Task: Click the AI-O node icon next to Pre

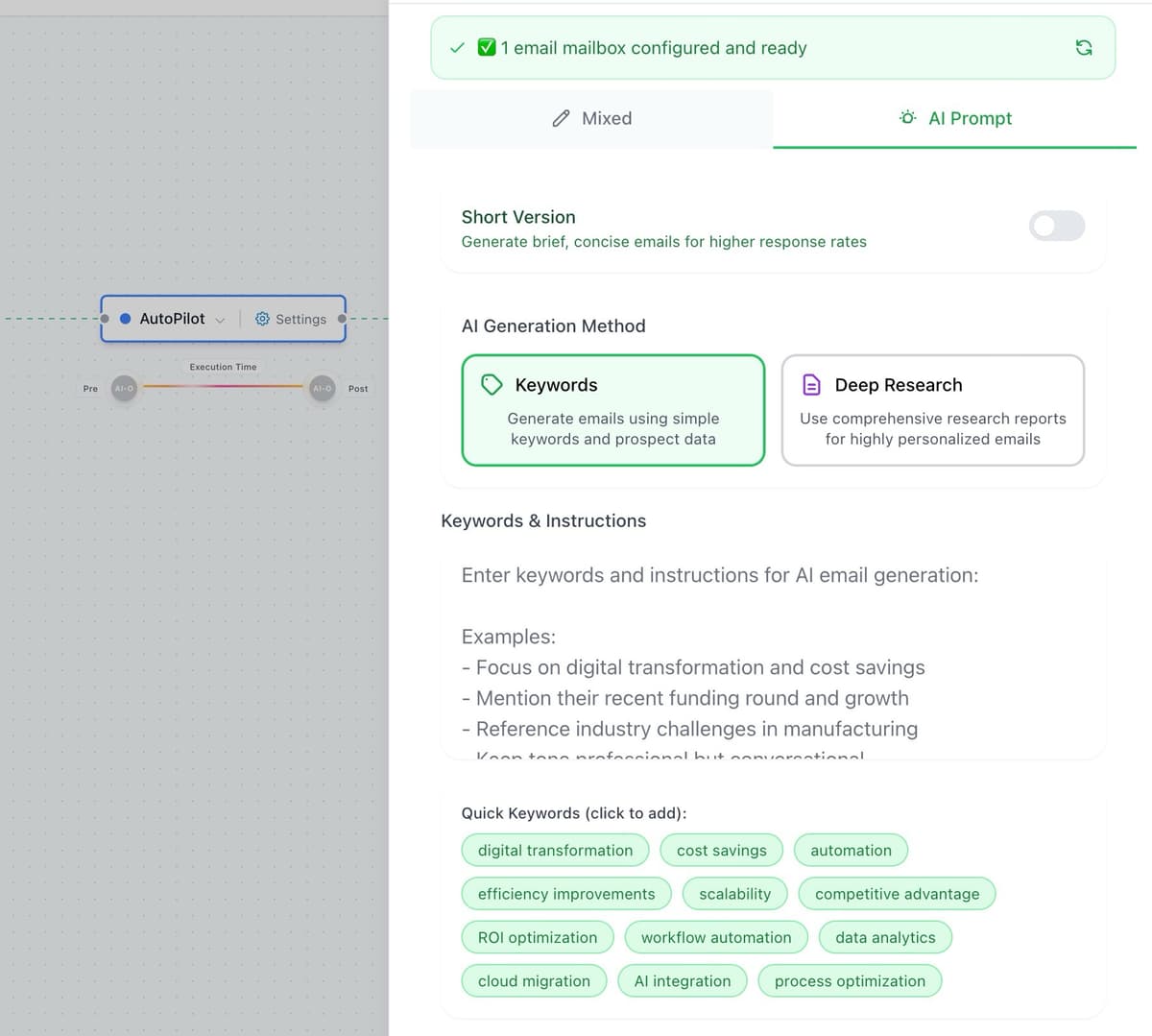Action: [124, 388]
